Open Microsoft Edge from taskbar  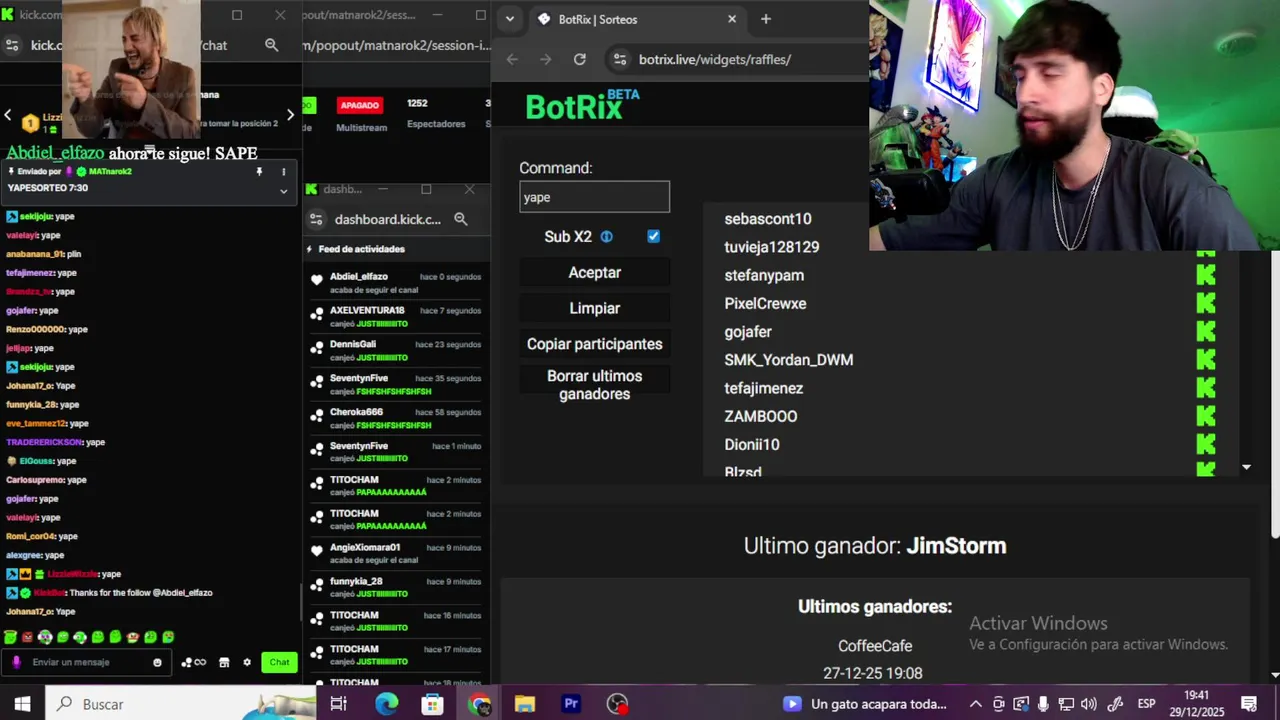click(386, 704)
